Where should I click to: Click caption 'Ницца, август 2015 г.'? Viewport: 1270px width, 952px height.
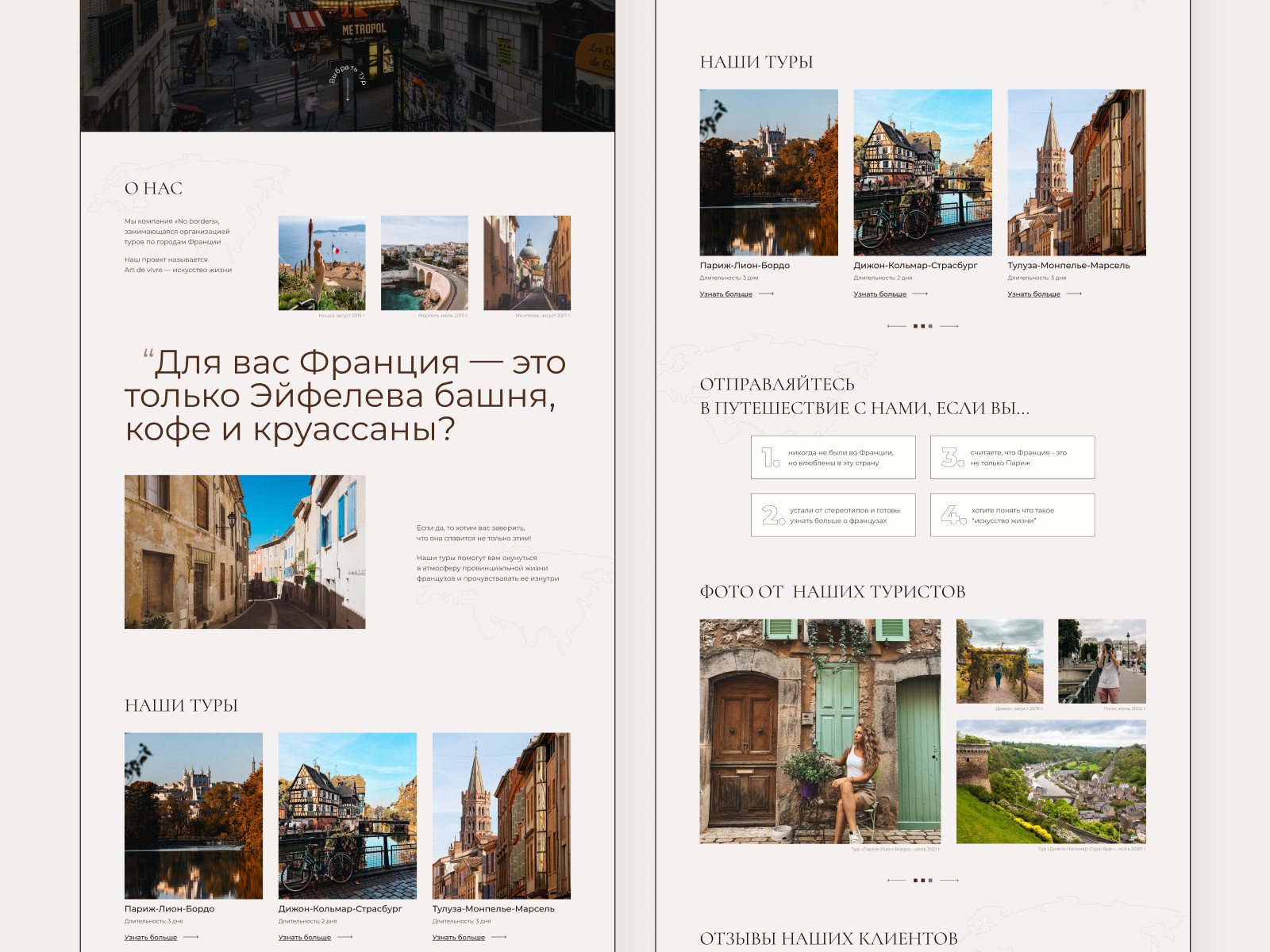tap(341, 316)
